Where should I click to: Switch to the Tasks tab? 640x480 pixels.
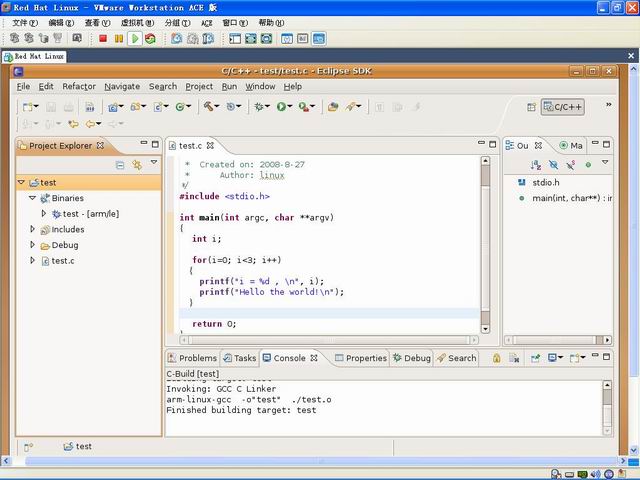pyautogui.click(x=240, y=358)
